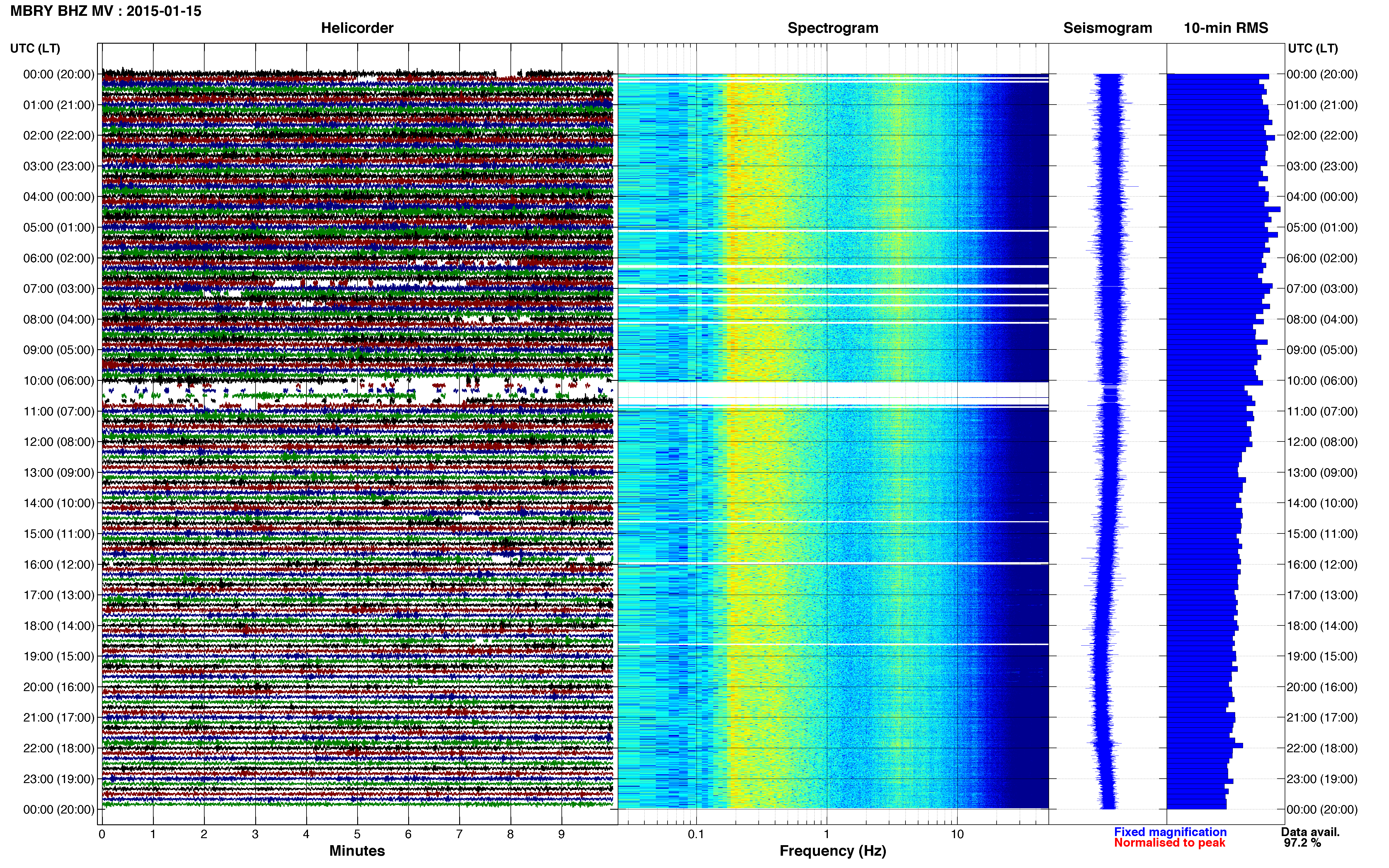Pick helicorder axis label '05:00 (01:00)'
Viewport: 1389px width, 868px height.
point(59,227)
